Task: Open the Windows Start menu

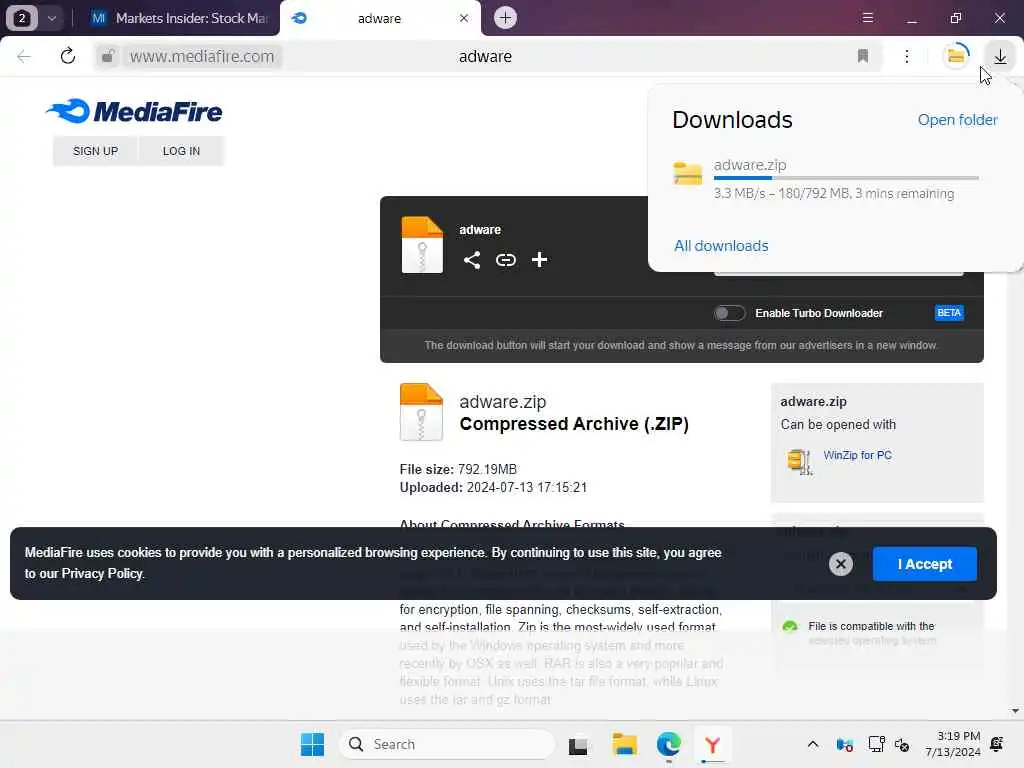Action: pos(312,744)
